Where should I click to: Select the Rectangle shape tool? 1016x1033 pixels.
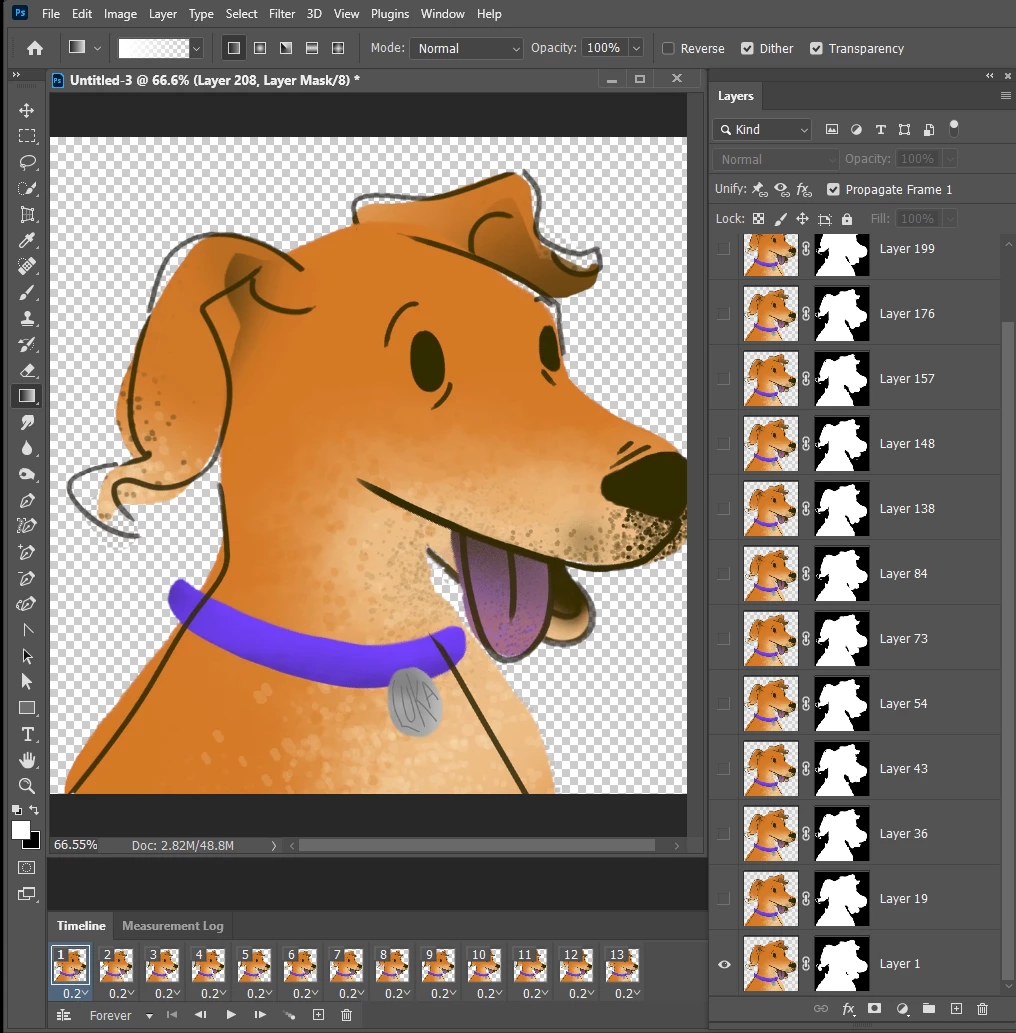[27, 708]
